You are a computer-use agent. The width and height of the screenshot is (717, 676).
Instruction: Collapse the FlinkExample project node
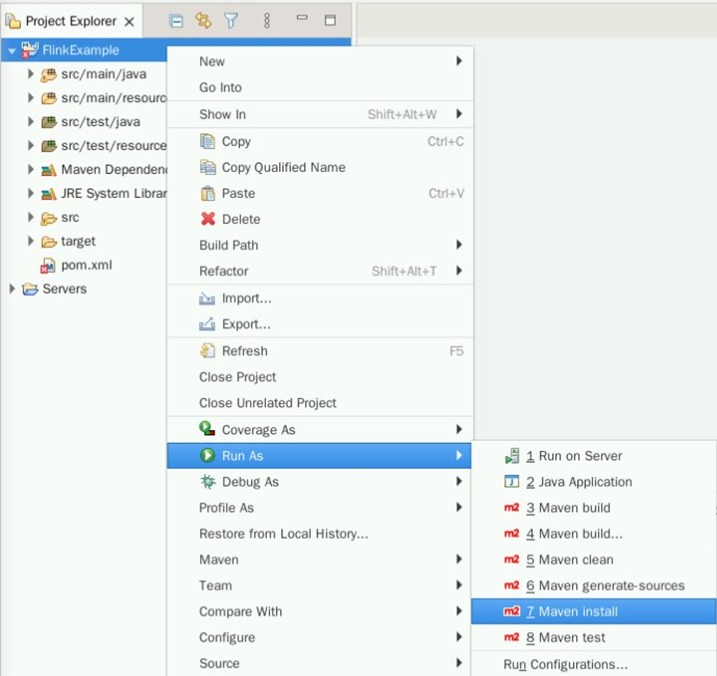11,50
